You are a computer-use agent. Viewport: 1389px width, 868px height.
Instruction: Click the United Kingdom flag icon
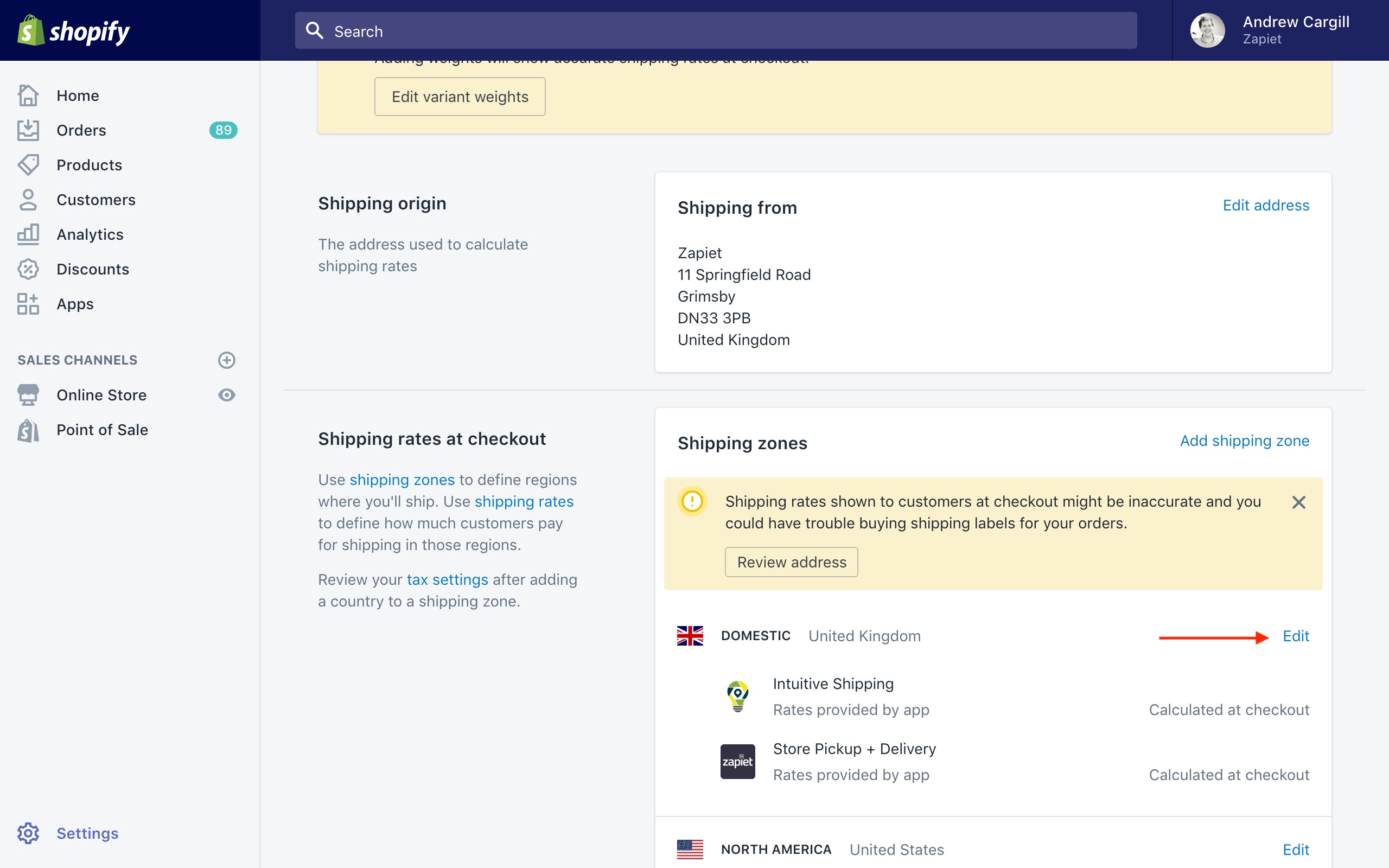[x=690, y=635]
